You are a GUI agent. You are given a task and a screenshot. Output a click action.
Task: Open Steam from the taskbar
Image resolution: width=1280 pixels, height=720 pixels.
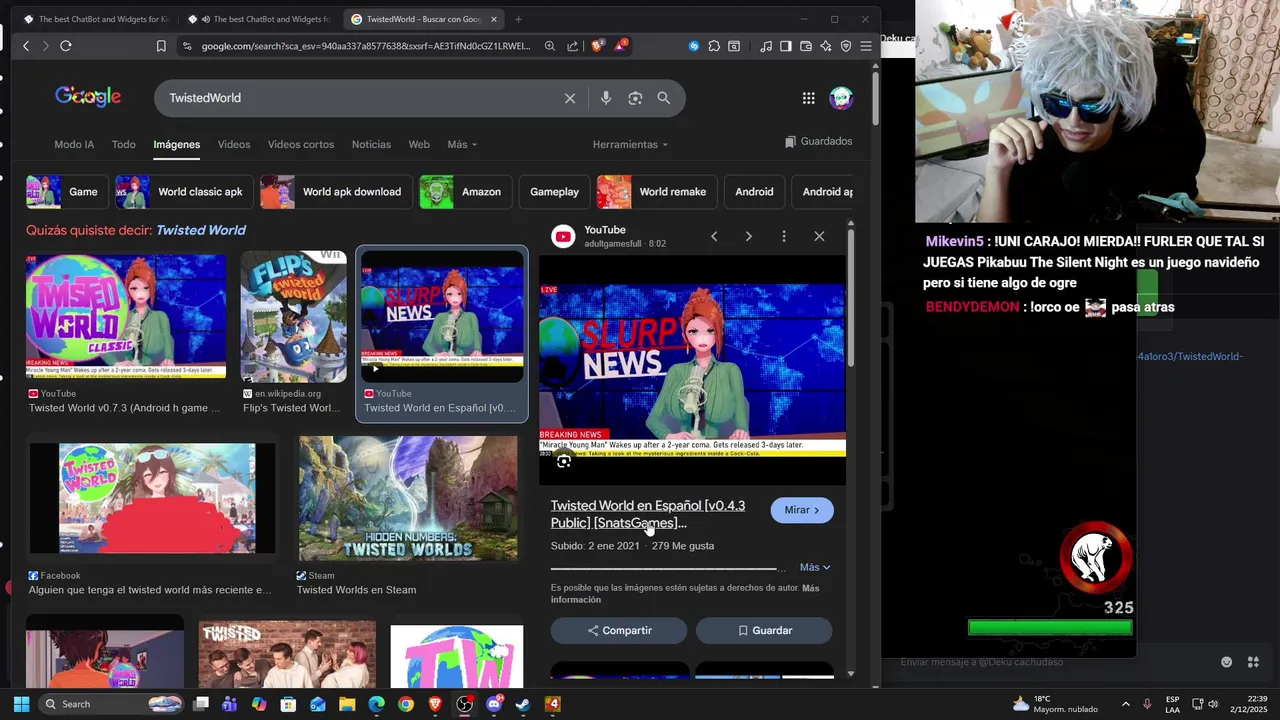tap(523, 704)
